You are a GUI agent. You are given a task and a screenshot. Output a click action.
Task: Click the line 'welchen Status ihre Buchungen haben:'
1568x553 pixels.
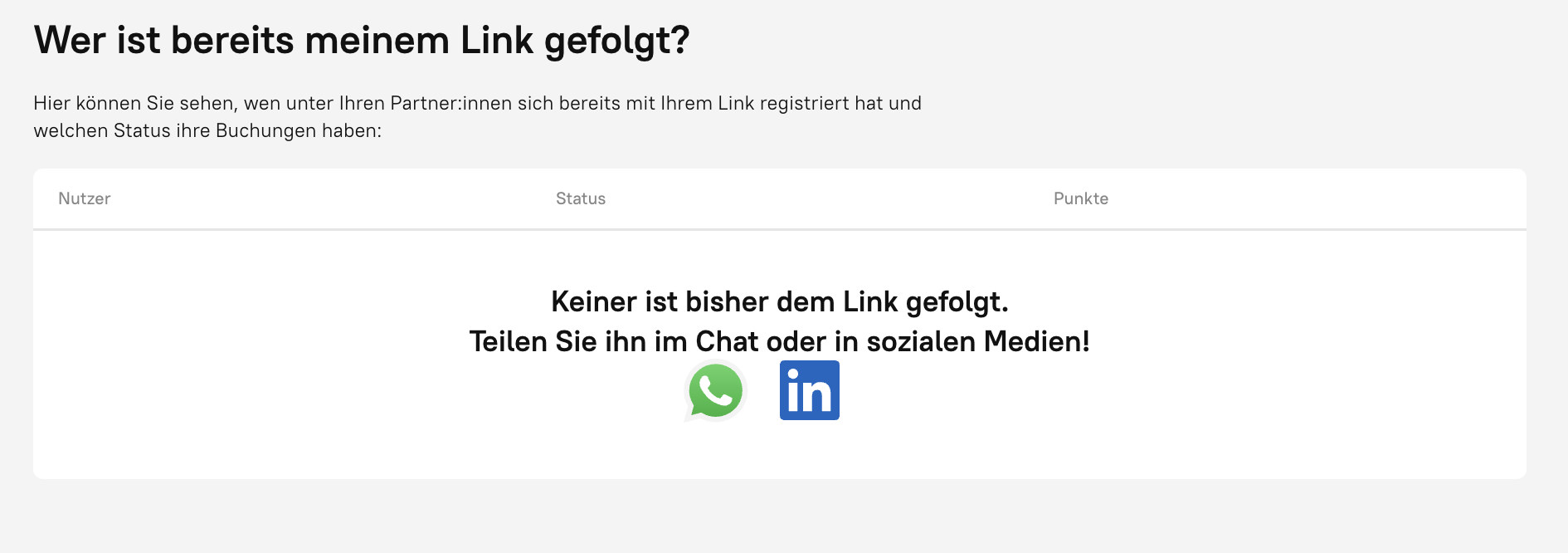click(x=207, y=130)
